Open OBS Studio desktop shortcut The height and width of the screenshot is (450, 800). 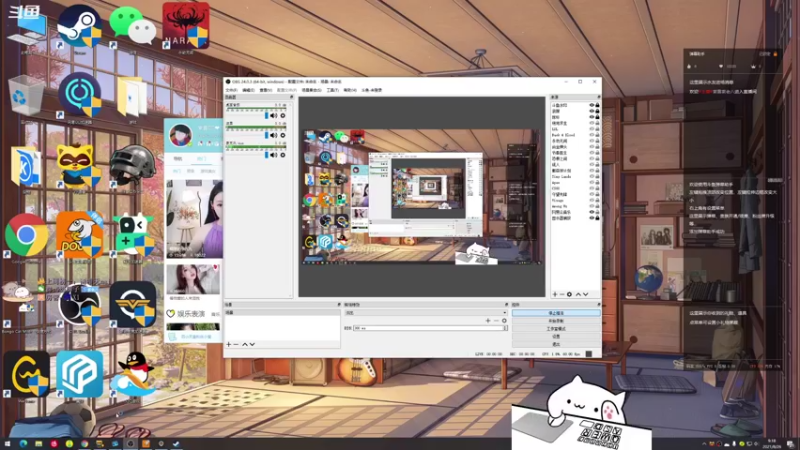(x=80, y=305)
